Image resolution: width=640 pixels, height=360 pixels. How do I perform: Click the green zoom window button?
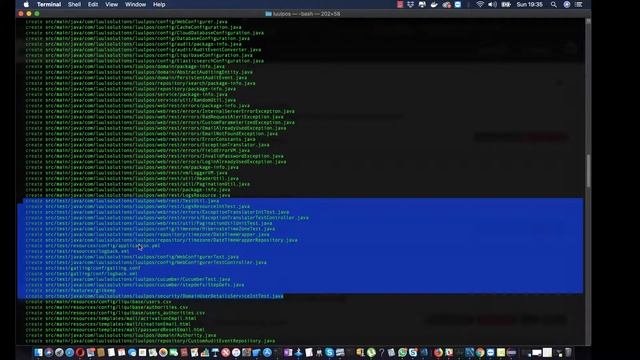(37, 14)
